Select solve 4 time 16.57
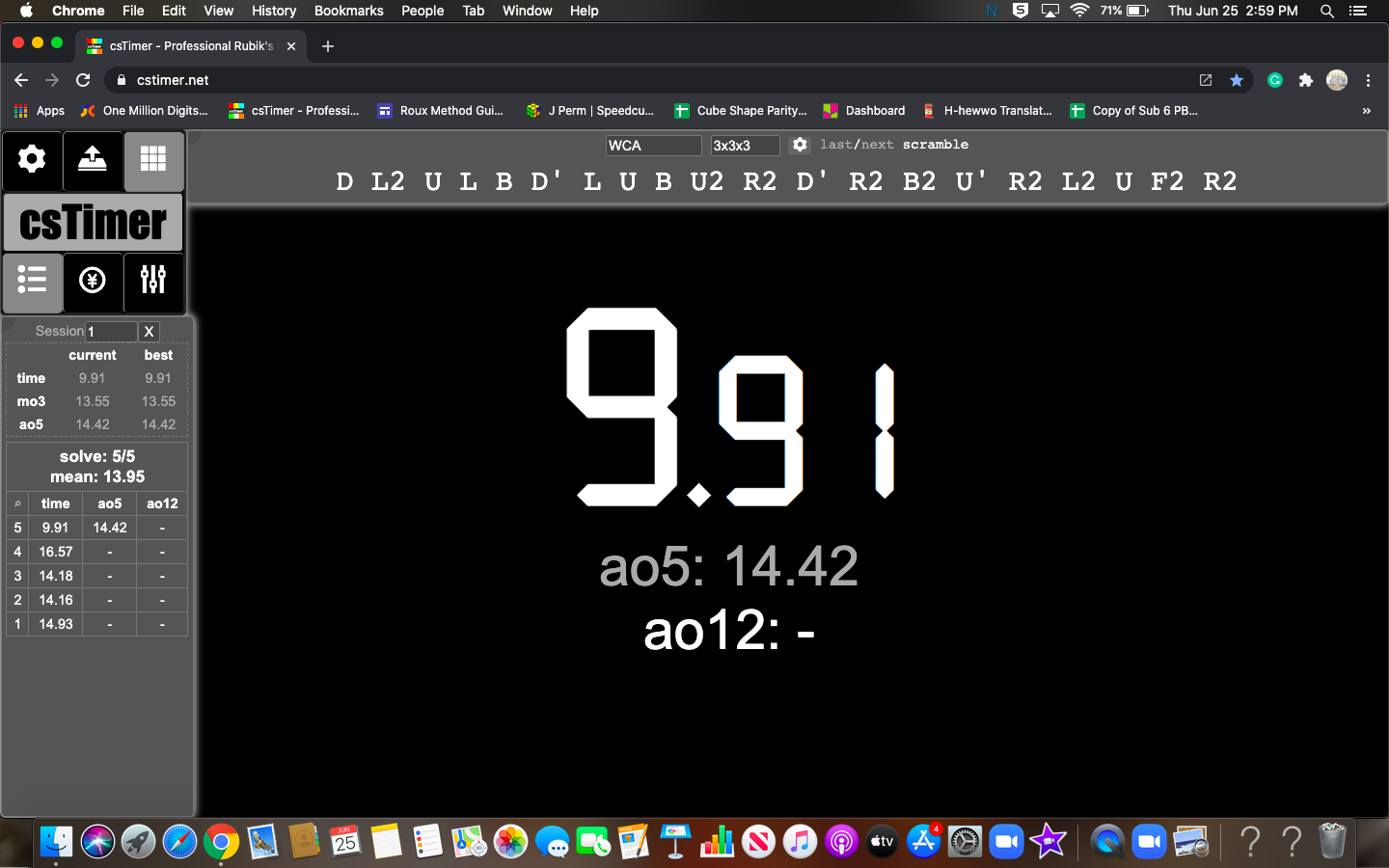 tap(55, 552)
